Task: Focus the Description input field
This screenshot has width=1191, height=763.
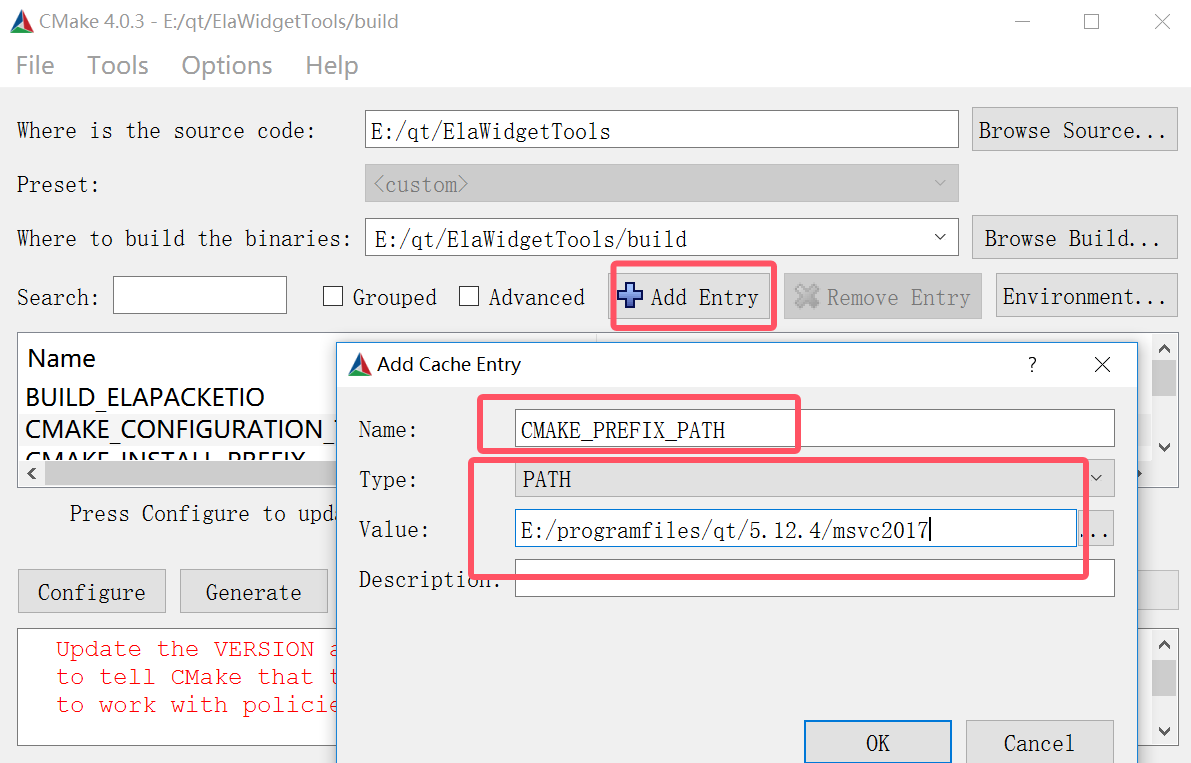Action: pyautogui.click(x=814, y=579)
